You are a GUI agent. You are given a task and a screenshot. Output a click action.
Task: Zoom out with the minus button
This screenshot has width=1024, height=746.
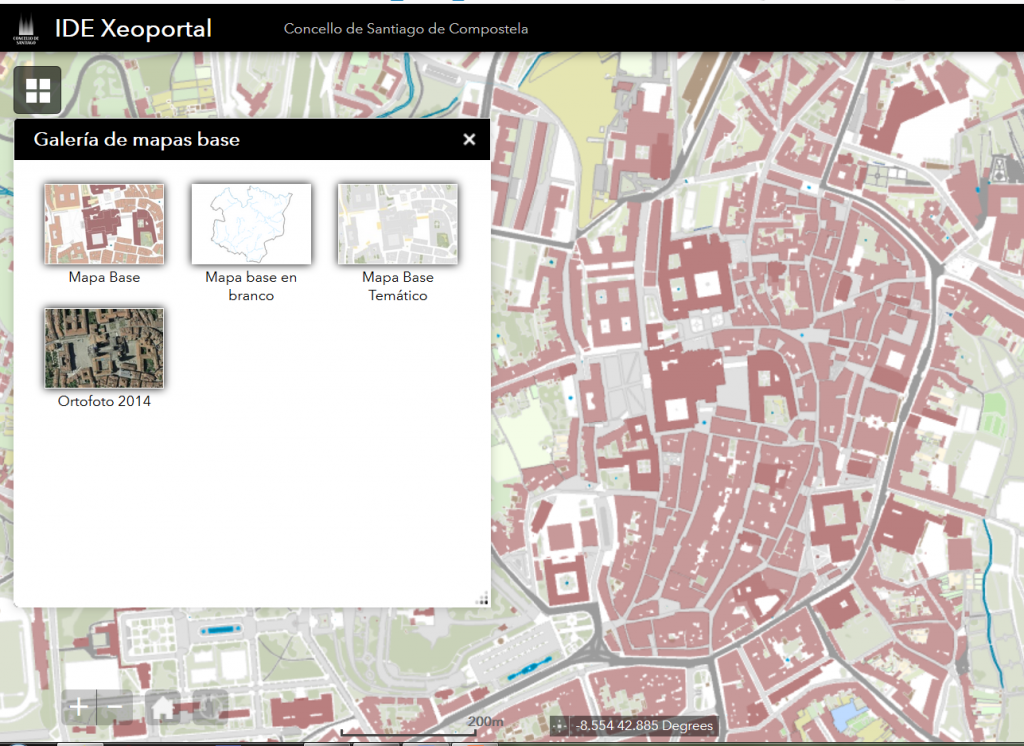point(114,707)
